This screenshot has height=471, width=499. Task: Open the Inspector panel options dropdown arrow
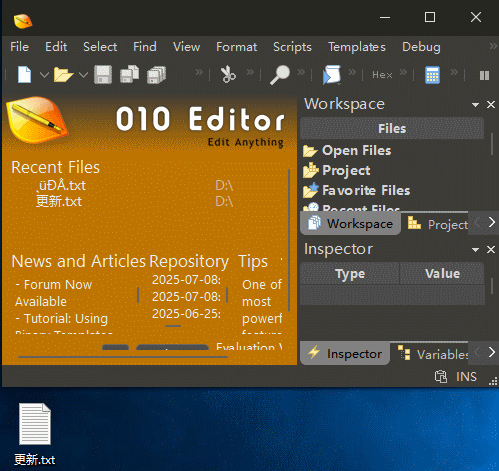coord(475,250)
